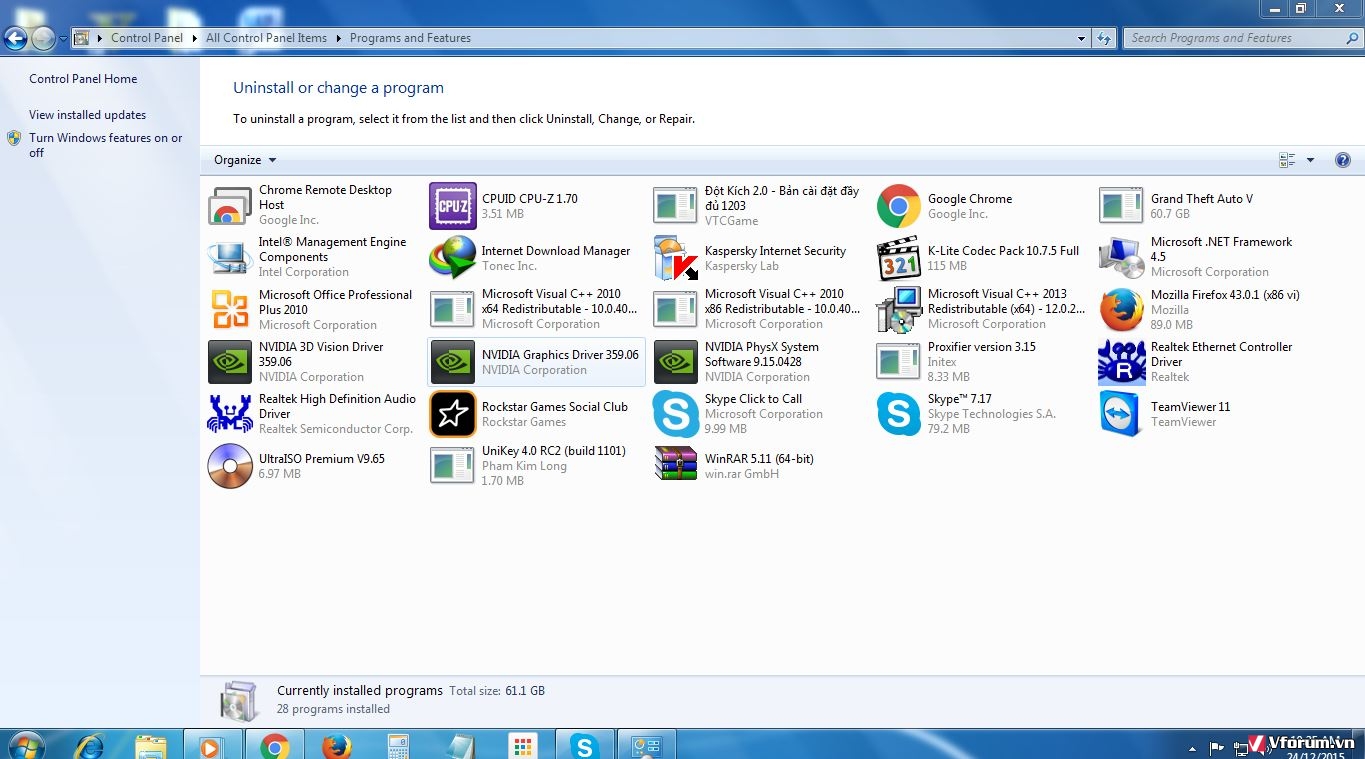Select the Grand Theft Auto V entry
The width and height of the screenshot is (1365, 759).
click(x=1207, y=206)
